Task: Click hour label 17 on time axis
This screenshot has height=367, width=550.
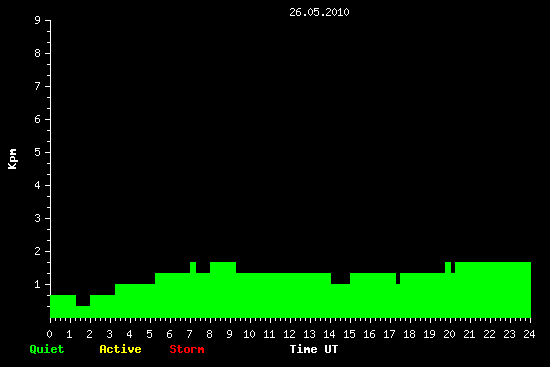Action: tap(389, 334)
